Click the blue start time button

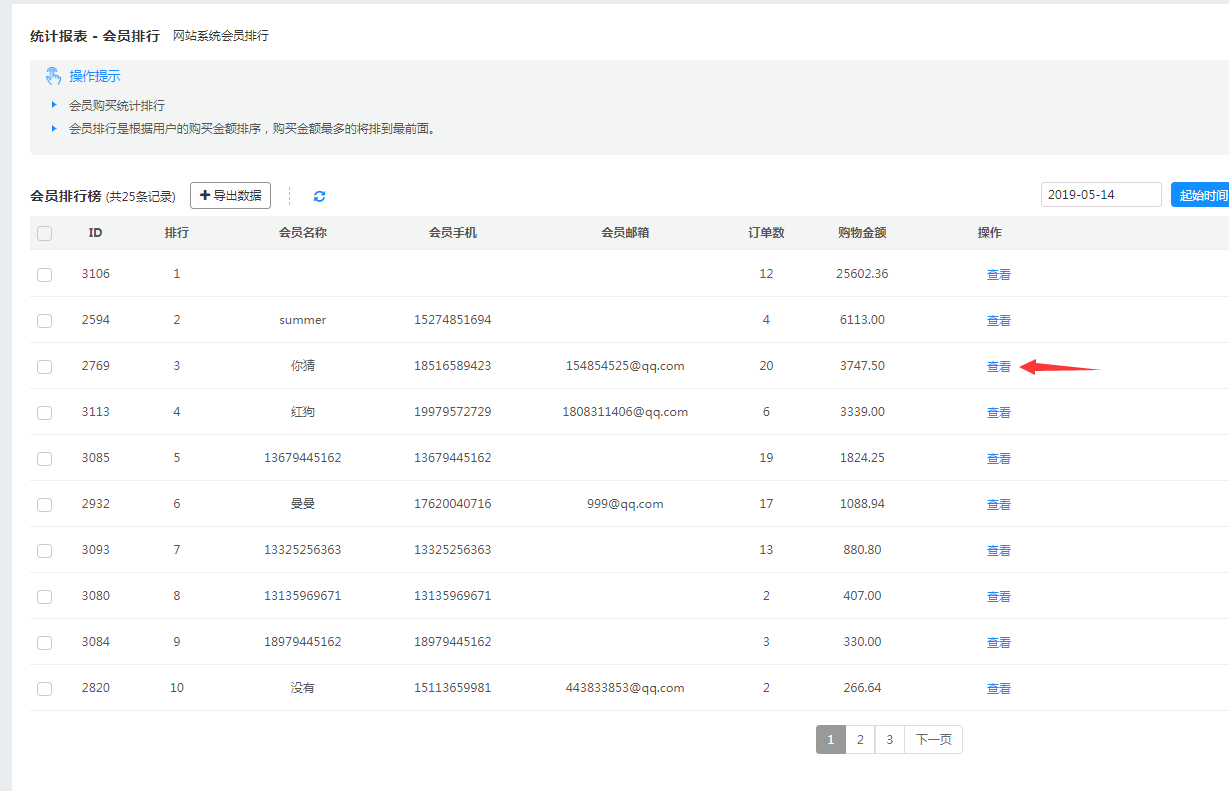[x=1201, y=195]
